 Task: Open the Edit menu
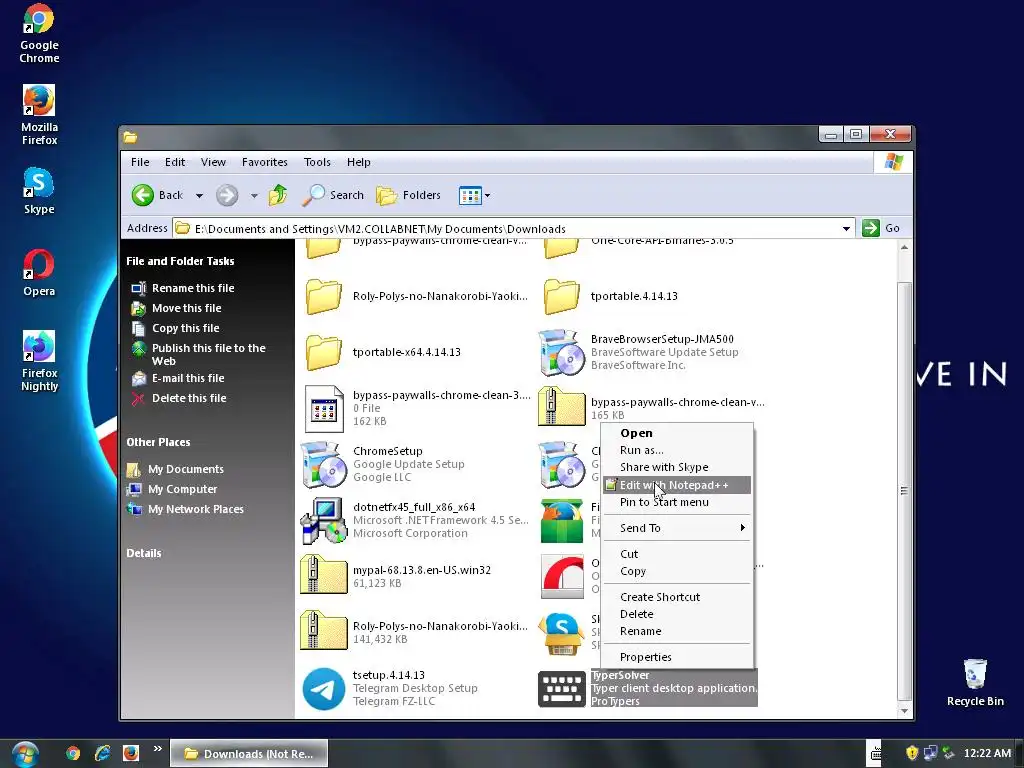pyautogui.click(x=174, y=162)
